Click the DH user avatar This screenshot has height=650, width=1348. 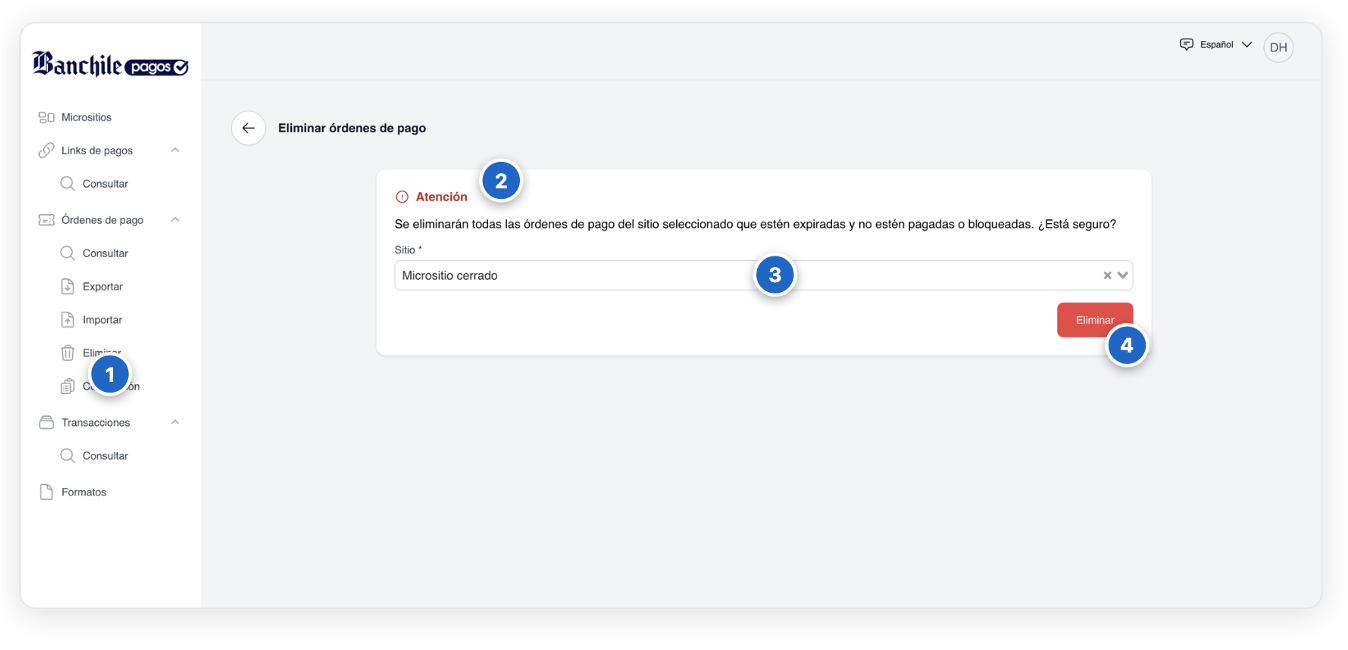click(x=1278, y=47)
